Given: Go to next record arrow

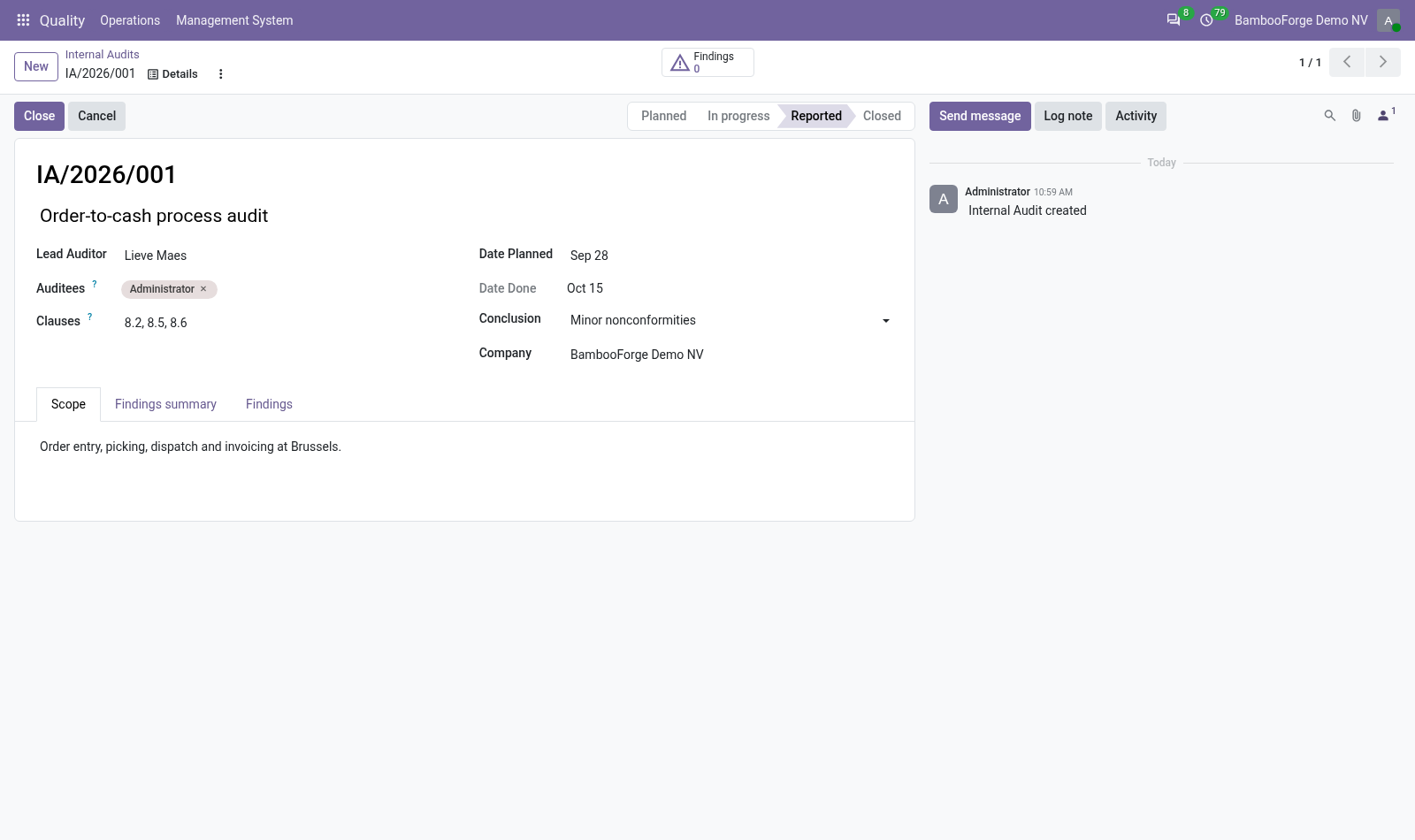Looking at the screenshot, I should [x=1383, y=62].
